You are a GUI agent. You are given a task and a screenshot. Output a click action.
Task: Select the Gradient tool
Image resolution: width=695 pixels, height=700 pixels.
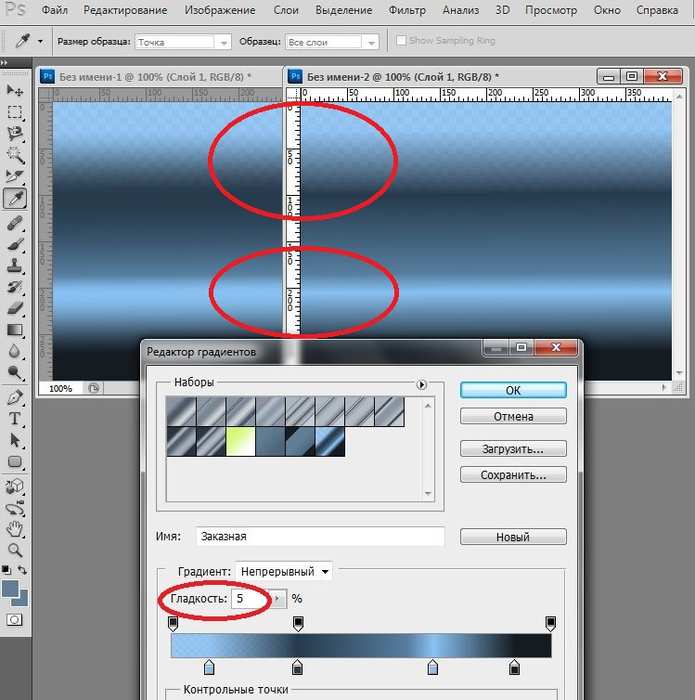pos(15,330)
